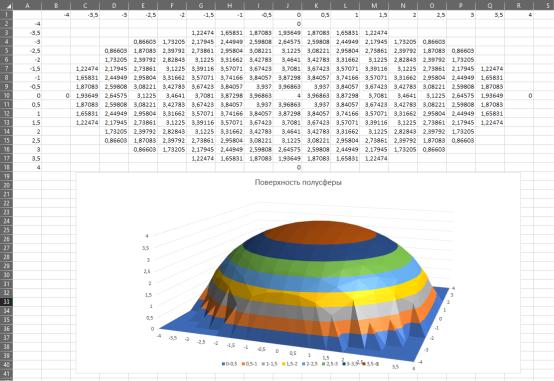Click cell C7 with value 1,22474
The width and height of the screenshot is (554, 381).
[85, 69]
